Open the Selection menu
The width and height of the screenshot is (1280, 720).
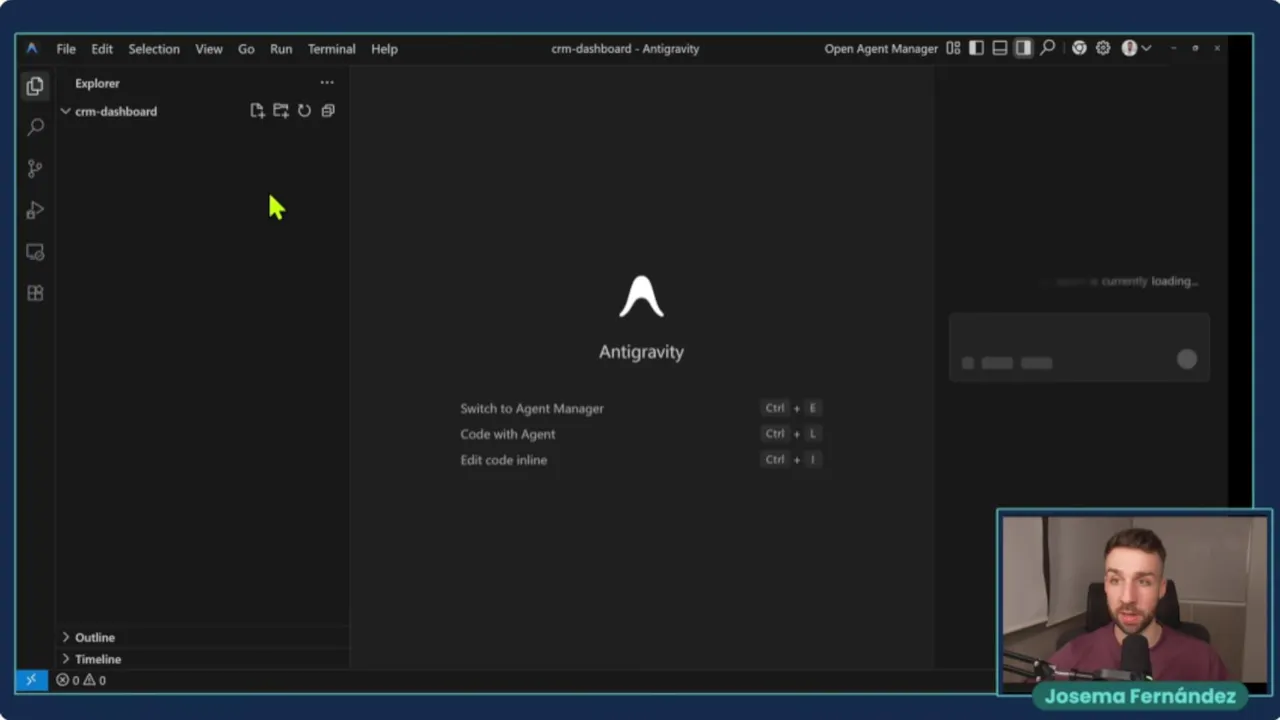point(154,48)
